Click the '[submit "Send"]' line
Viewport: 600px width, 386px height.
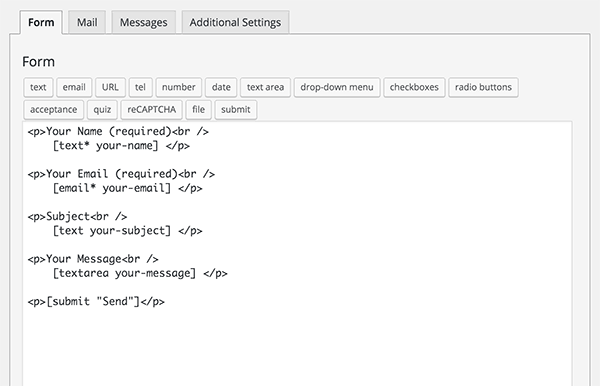(x=96, y=301)
